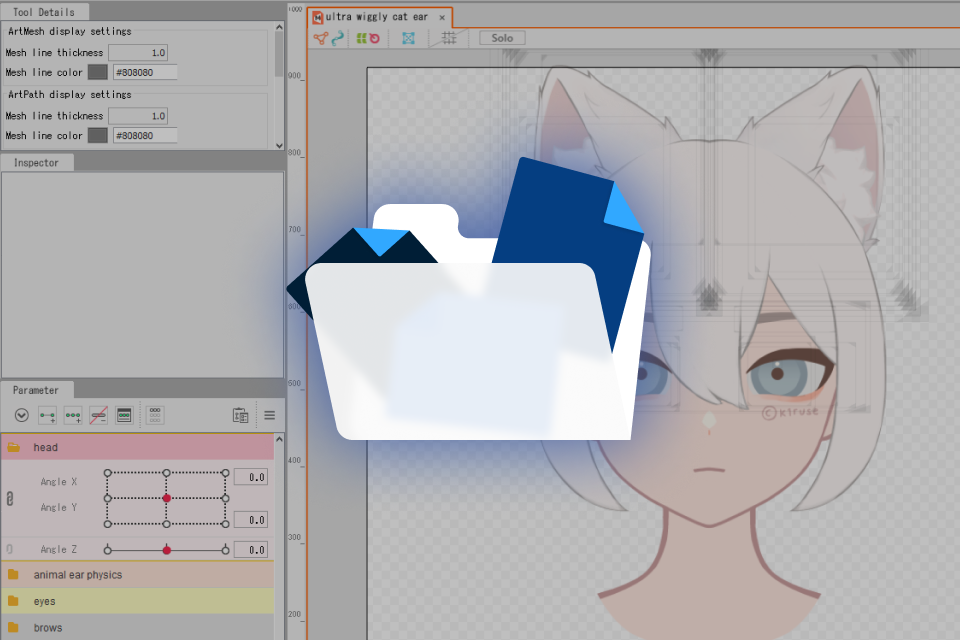Click the dotted grid parameter icon
This screenshot has width=960, height=640.
pyautogui.click(x=155, y=415)
